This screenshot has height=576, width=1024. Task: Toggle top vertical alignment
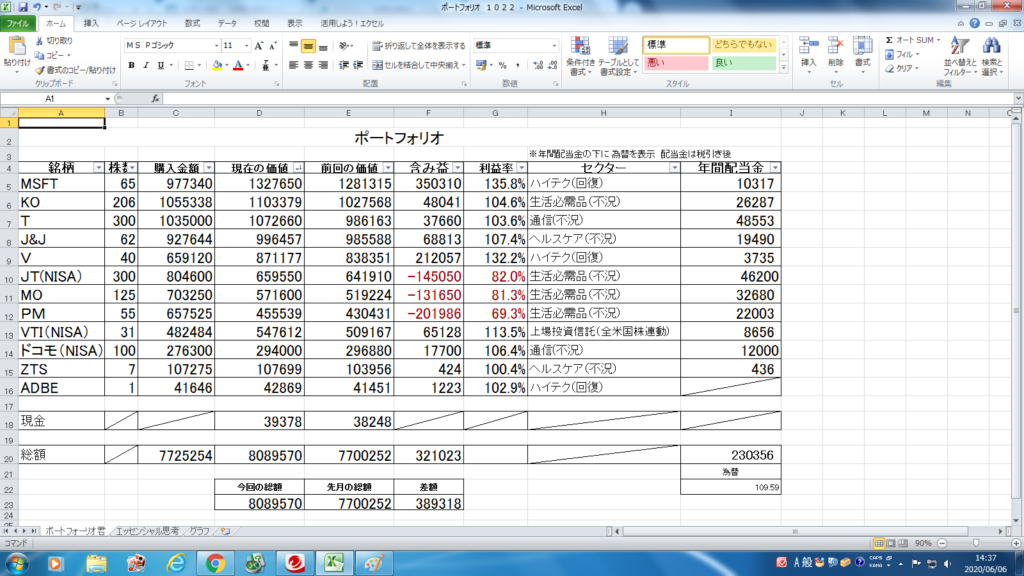click(294, 46)
